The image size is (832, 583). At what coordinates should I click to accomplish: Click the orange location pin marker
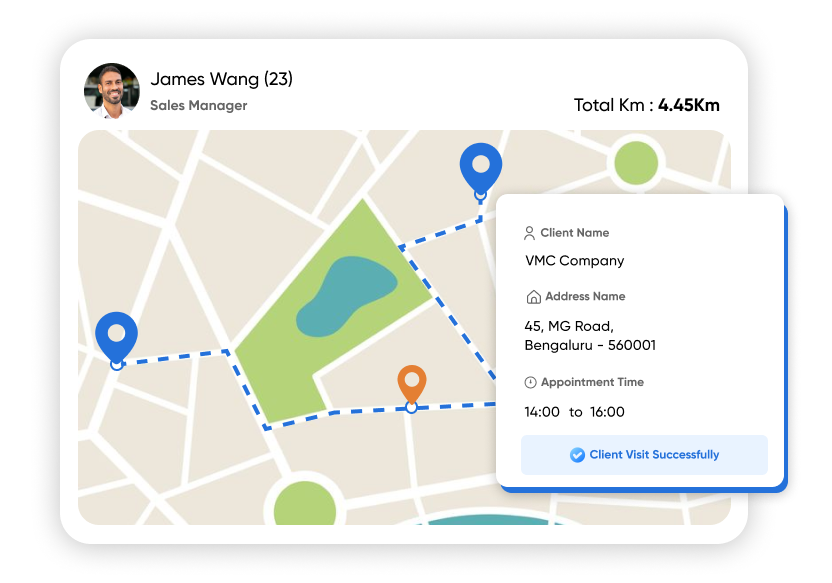tap(411, 382)
